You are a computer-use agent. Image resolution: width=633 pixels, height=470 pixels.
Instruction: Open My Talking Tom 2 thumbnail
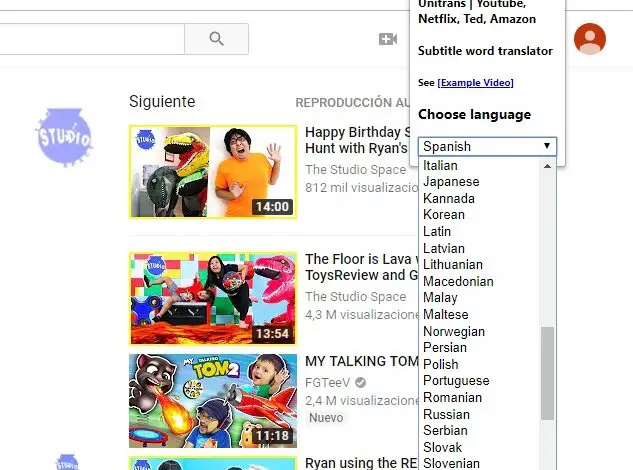point(213,401)
